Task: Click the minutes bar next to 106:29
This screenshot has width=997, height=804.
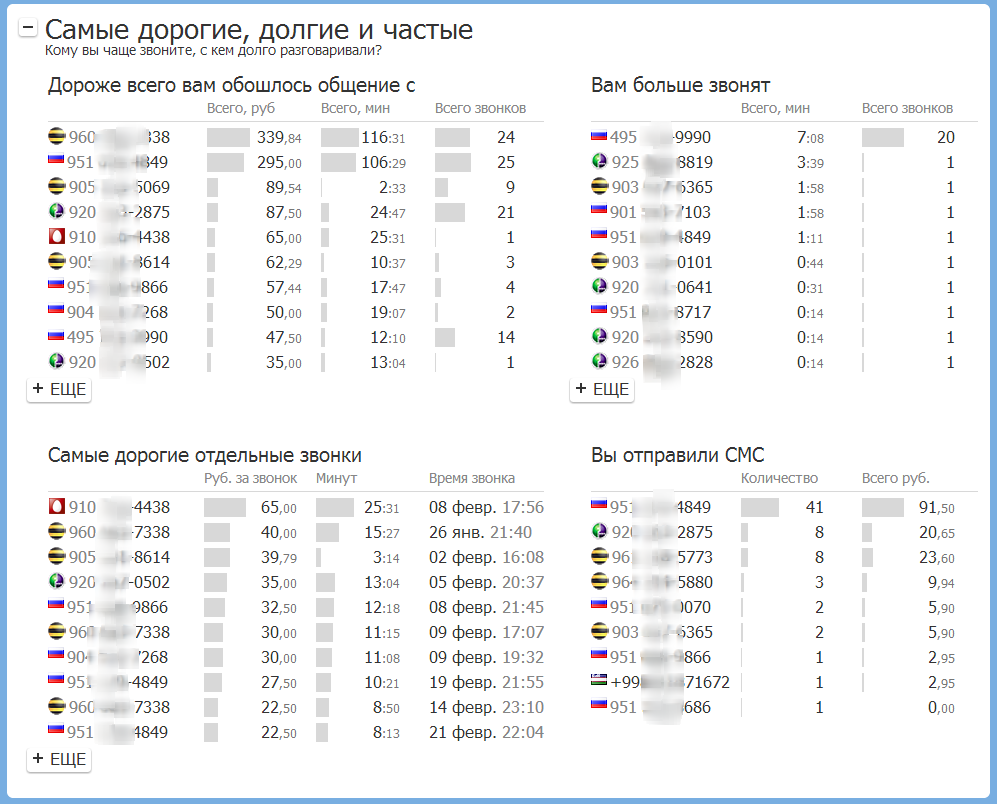Action: pos(338,162)
